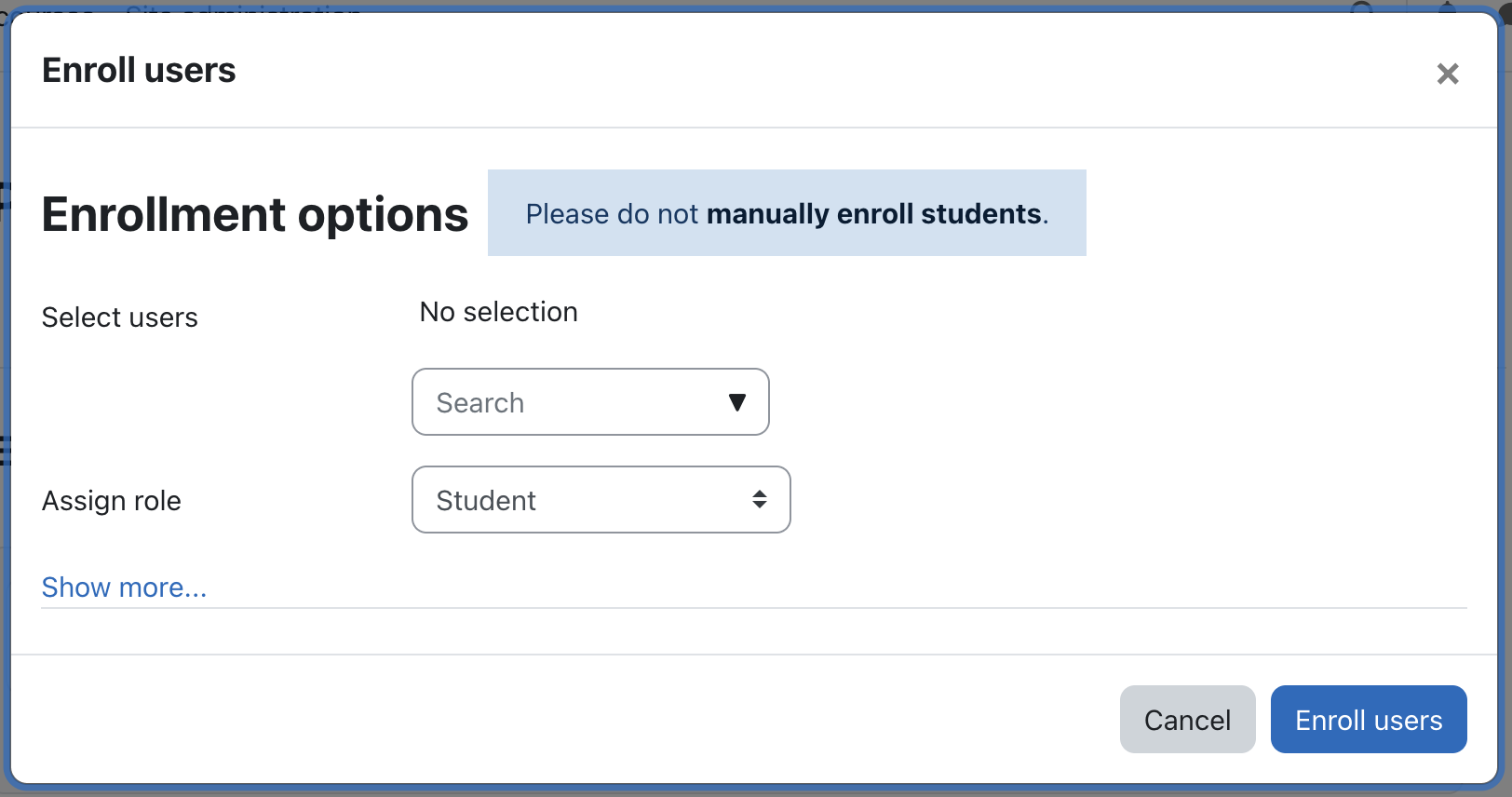1512x797 pixels.
Task: Open the Site administration menu
Action: 243,11
